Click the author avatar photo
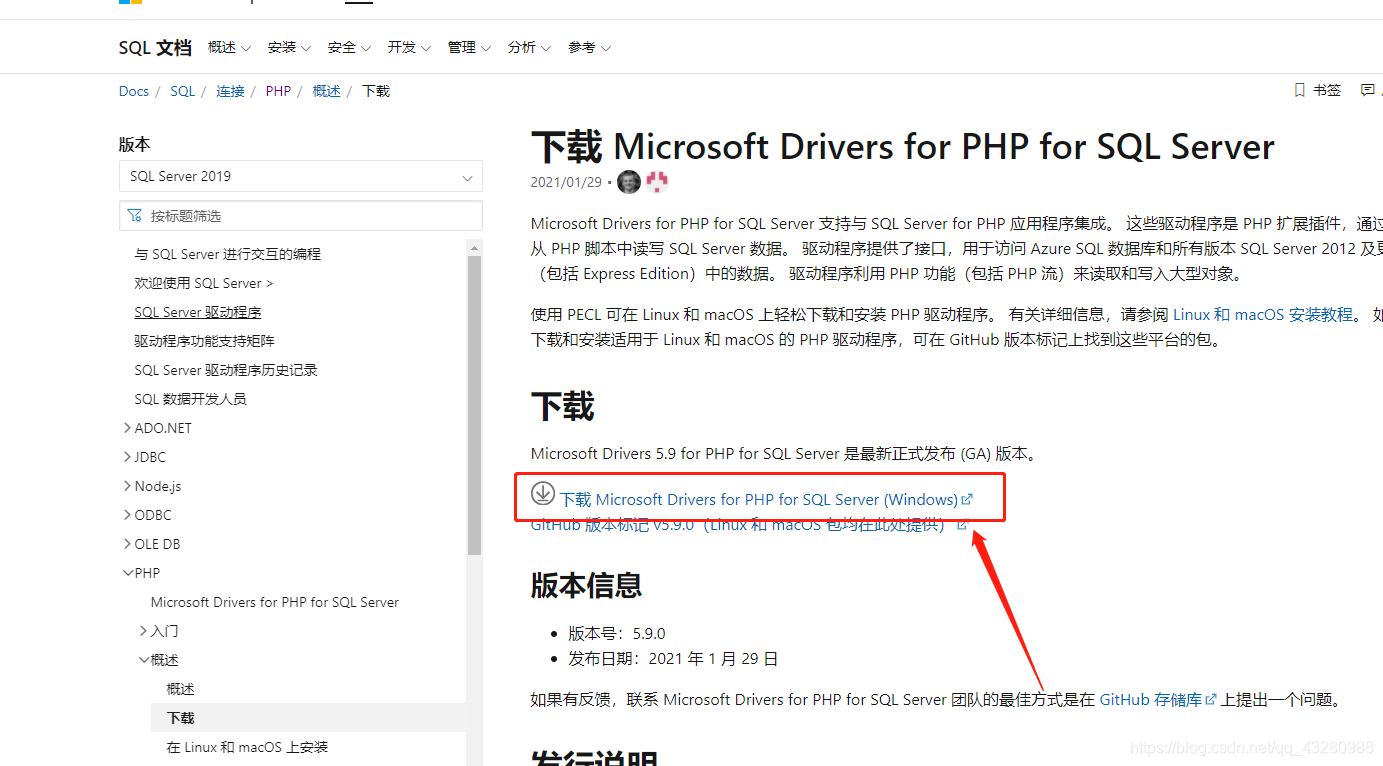The height and width of the screenshot is (766, 1383). (x=629, y=182)
